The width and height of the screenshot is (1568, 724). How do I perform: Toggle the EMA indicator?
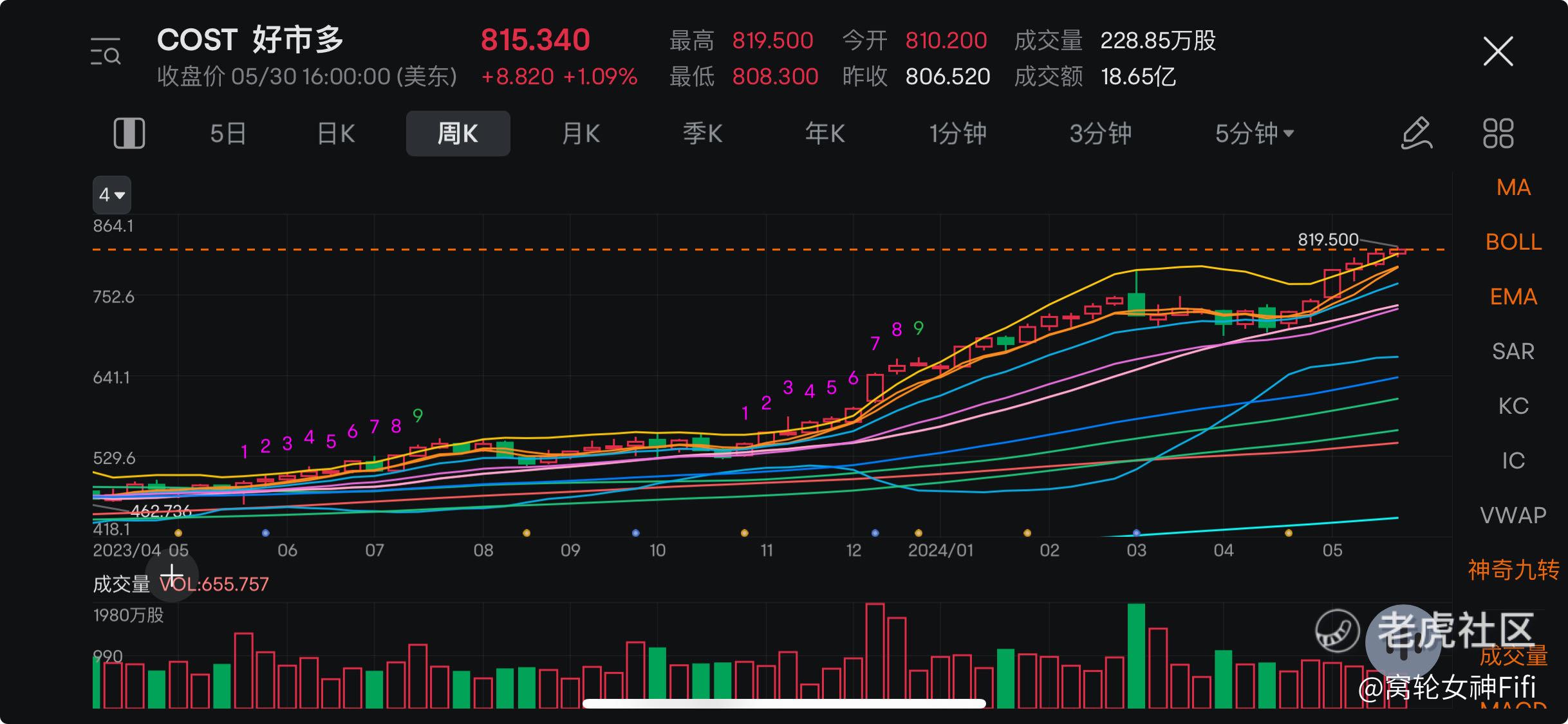(x=1513, y=297)
